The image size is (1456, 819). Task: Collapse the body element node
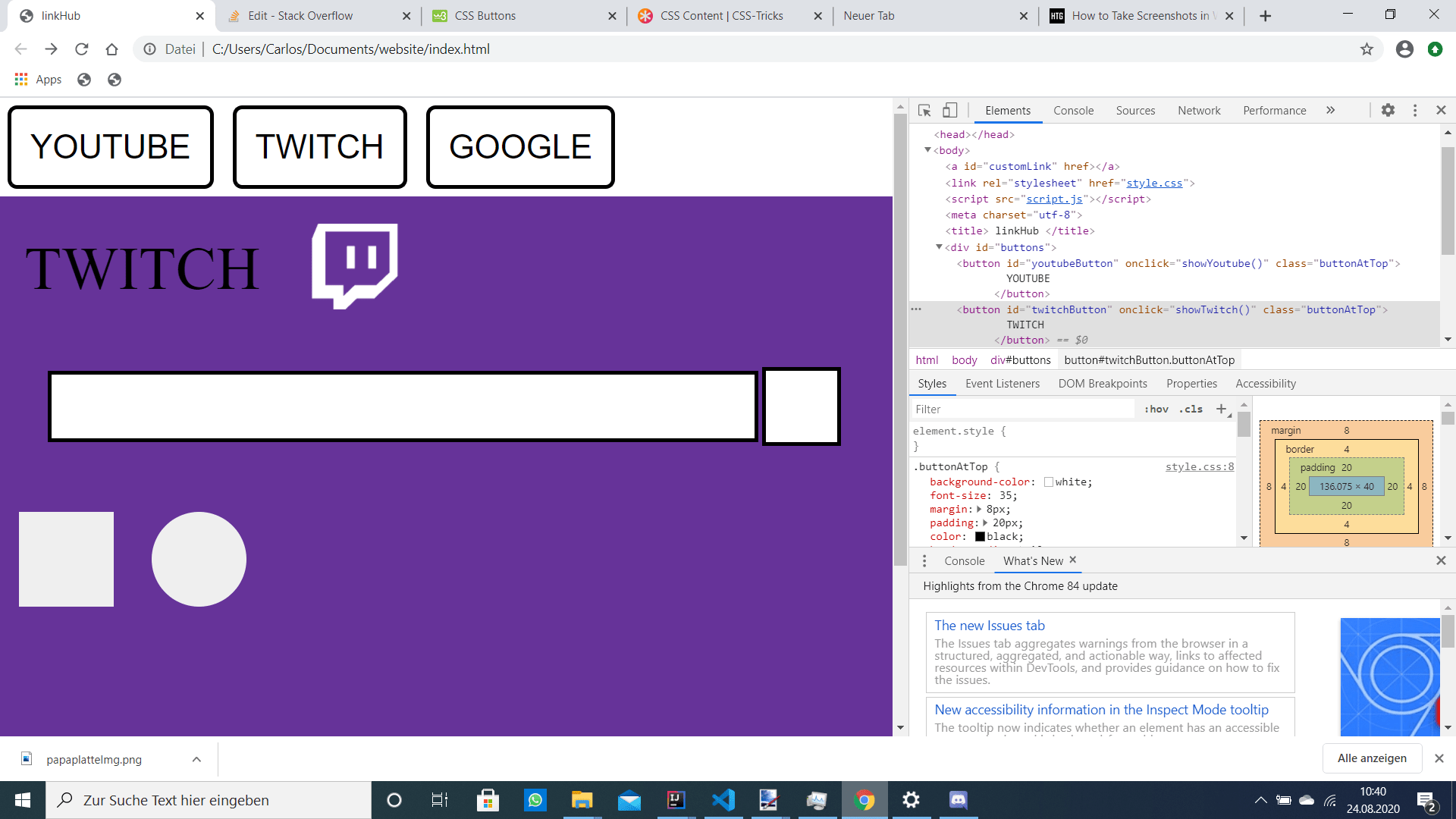click(x=927, y=150)
